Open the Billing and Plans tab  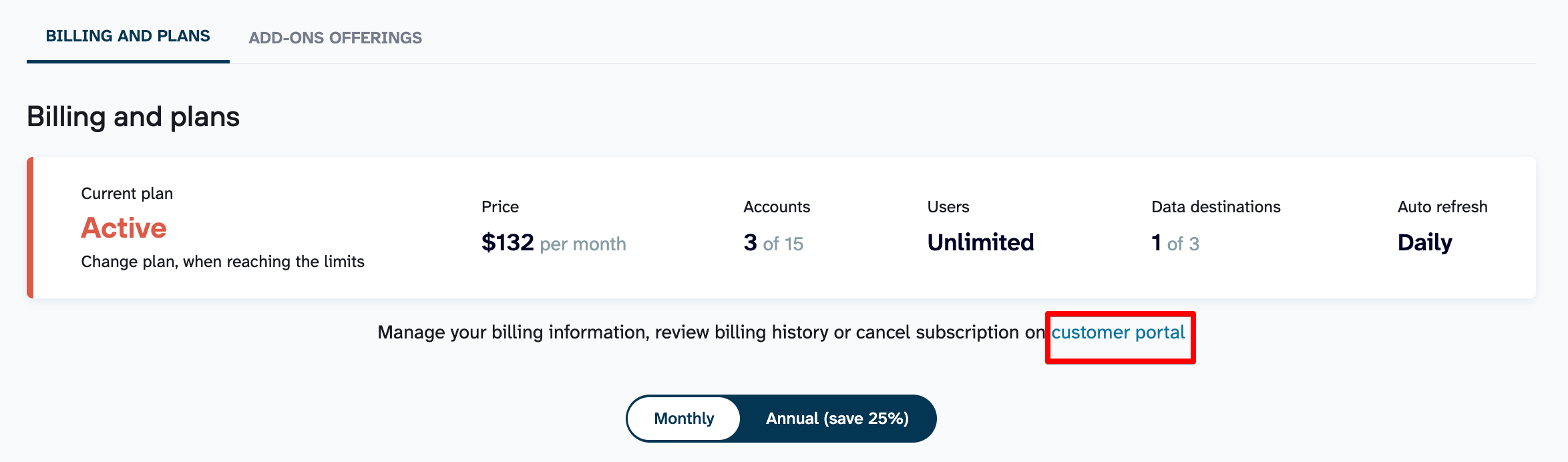coord(128,36)
